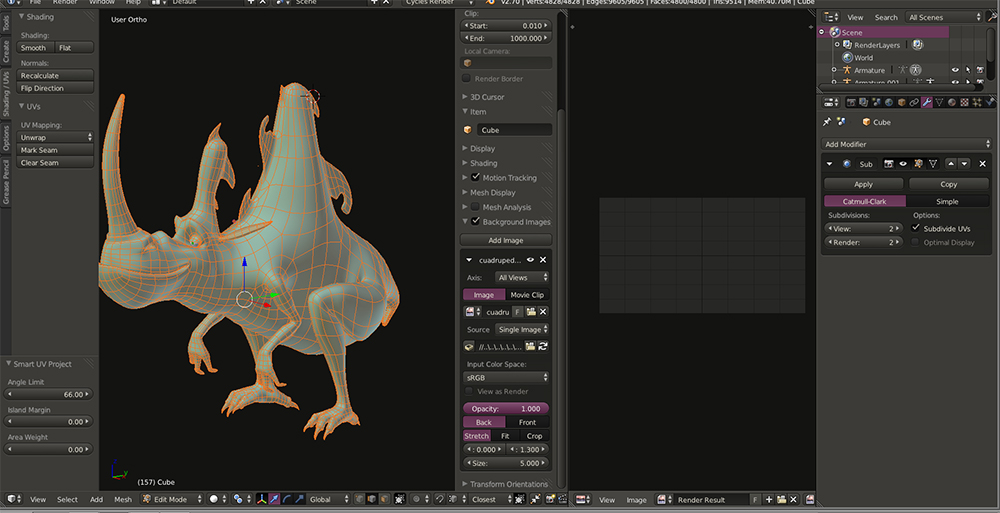Screen dimensions: 1000x513
Task: Open the Unwrap dropdown
Action: click(55, 137)
